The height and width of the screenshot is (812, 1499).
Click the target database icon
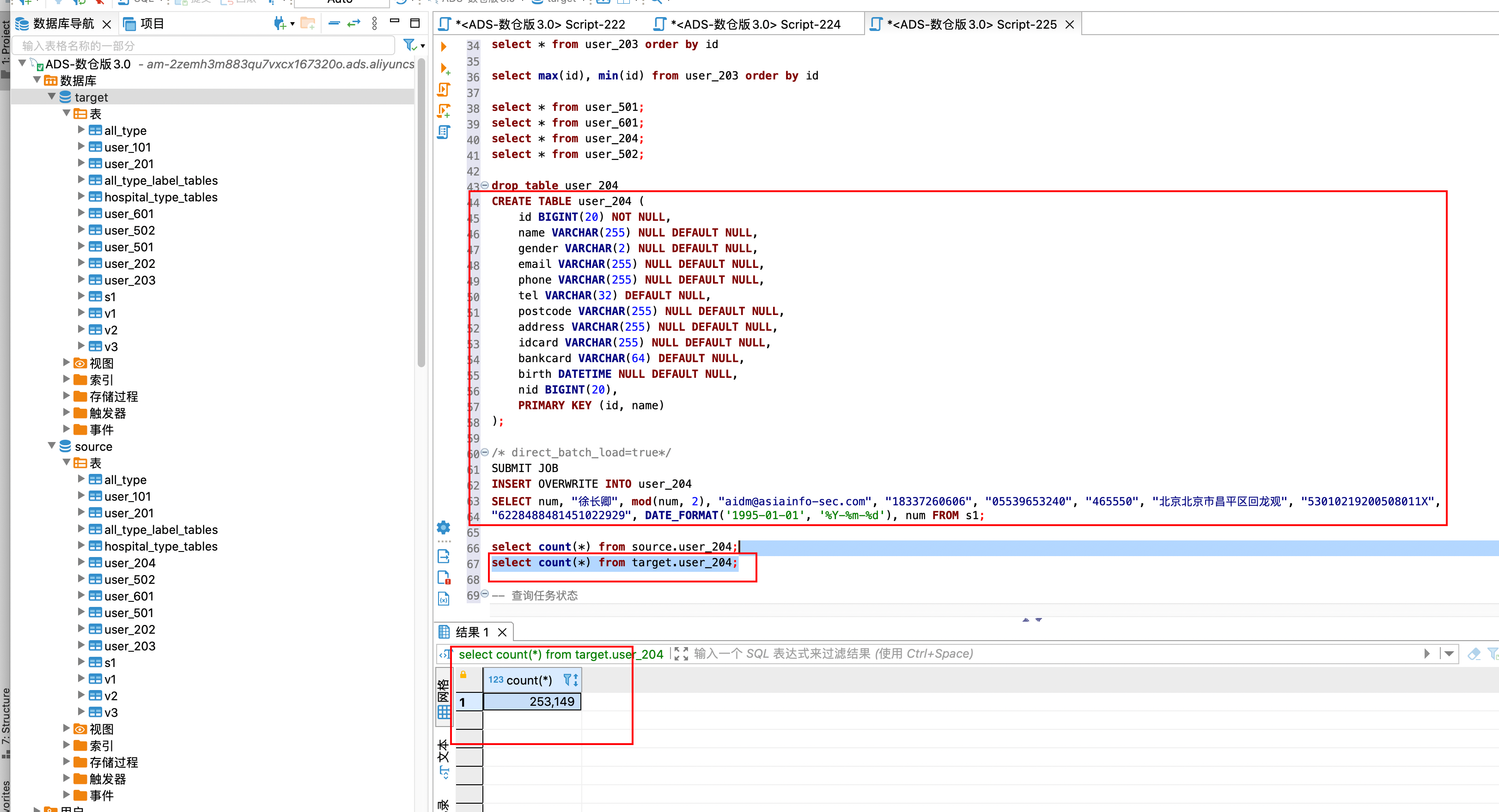(65, 97)
